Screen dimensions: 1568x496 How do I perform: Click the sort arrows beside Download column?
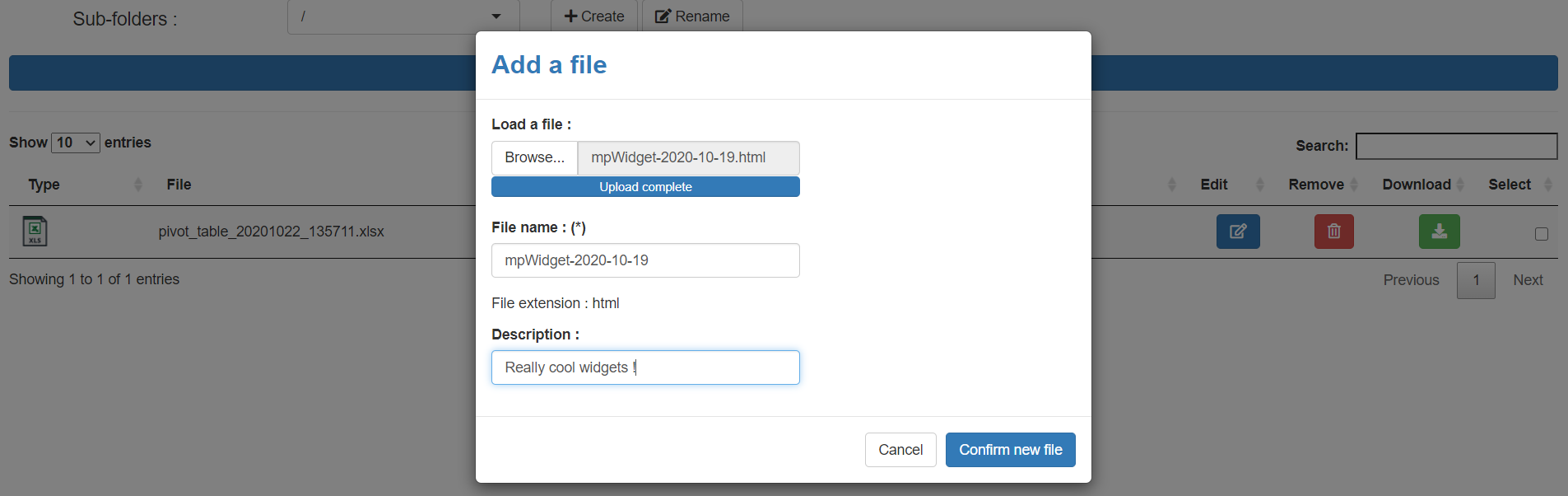pos(1460,185)
